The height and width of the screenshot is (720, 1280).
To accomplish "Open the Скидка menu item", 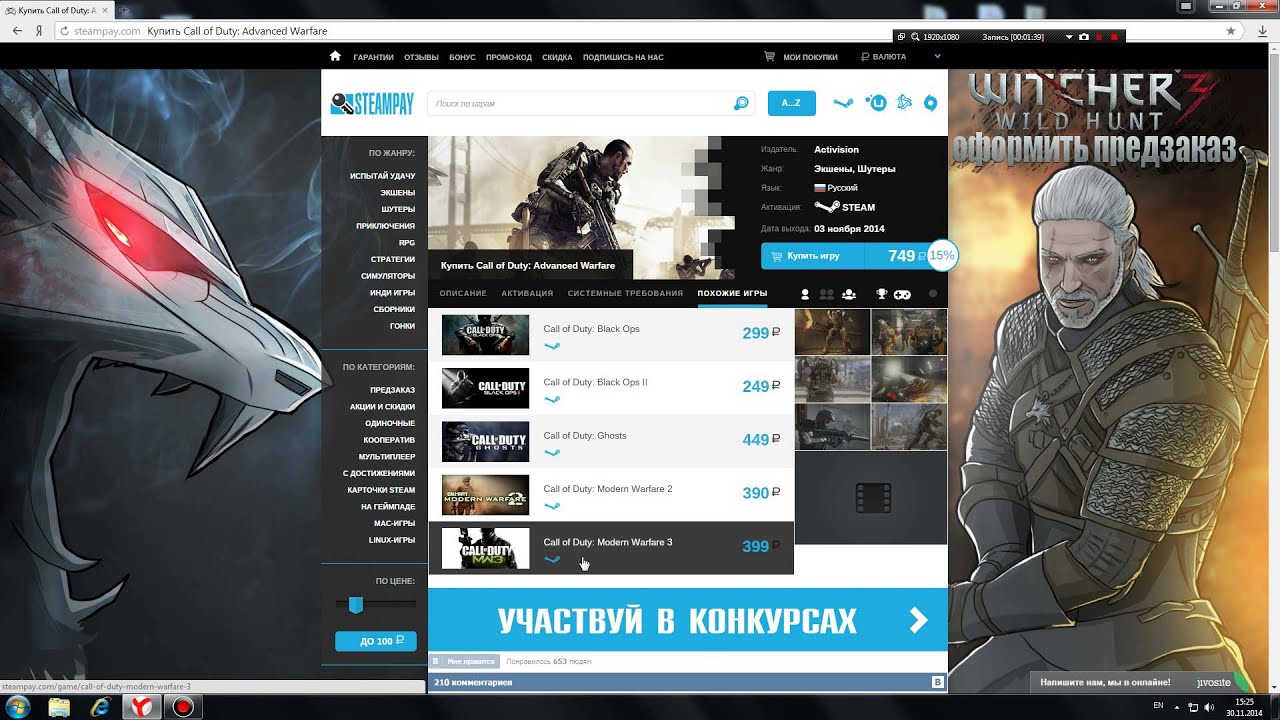I will click(x=557, y=57).
